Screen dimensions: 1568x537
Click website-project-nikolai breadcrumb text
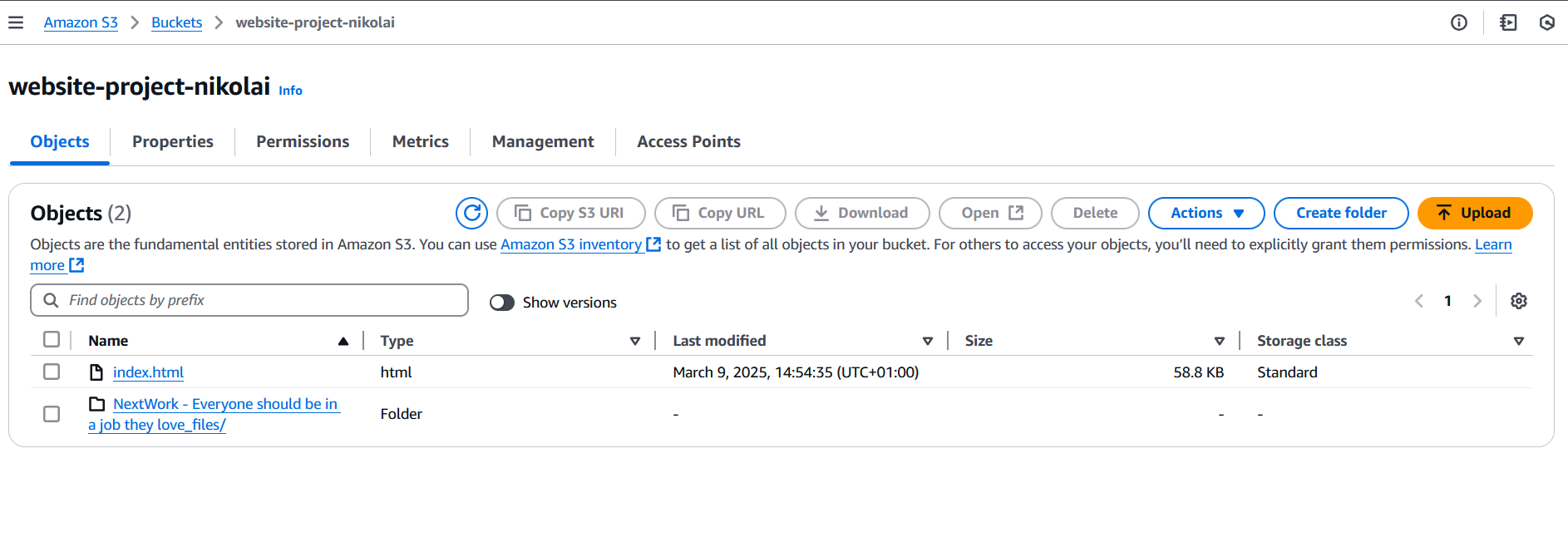(x=315, y=22)
